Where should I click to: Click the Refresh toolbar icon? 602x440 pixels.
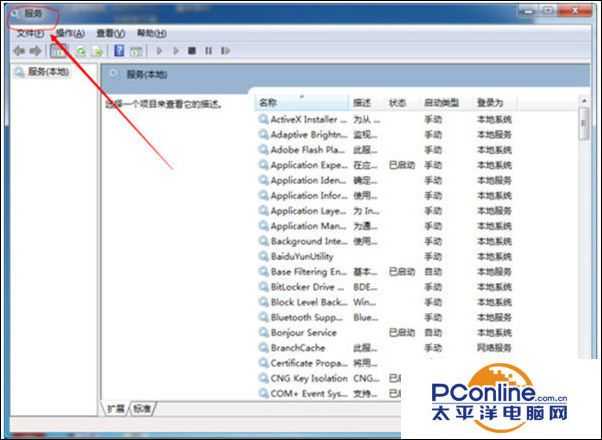click(x=80, y=51)
